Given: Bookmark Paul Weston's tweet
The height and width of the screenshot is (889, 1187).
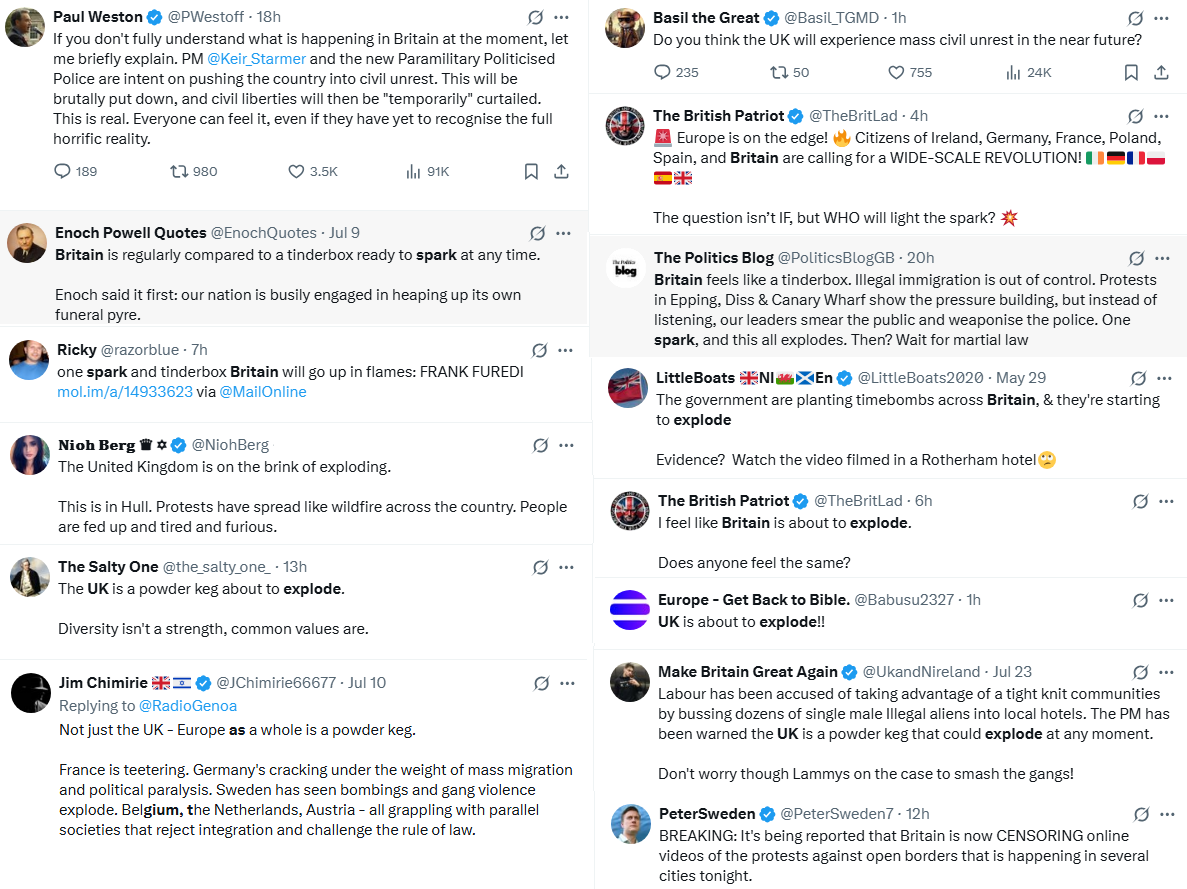Looking at the screenshot, I should click(532, 171).
